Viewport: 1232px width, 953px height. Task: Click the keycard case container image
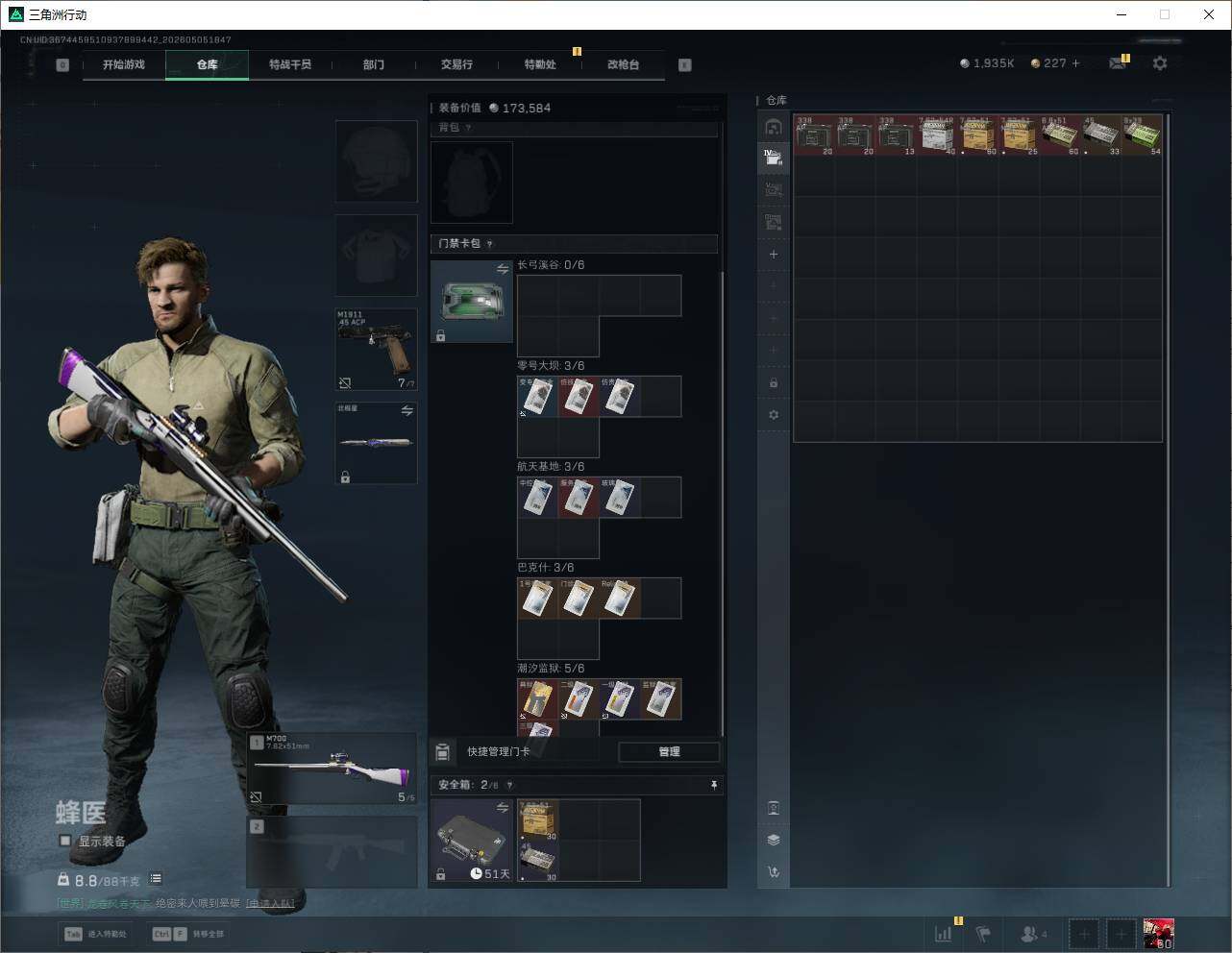coord(472,302)
